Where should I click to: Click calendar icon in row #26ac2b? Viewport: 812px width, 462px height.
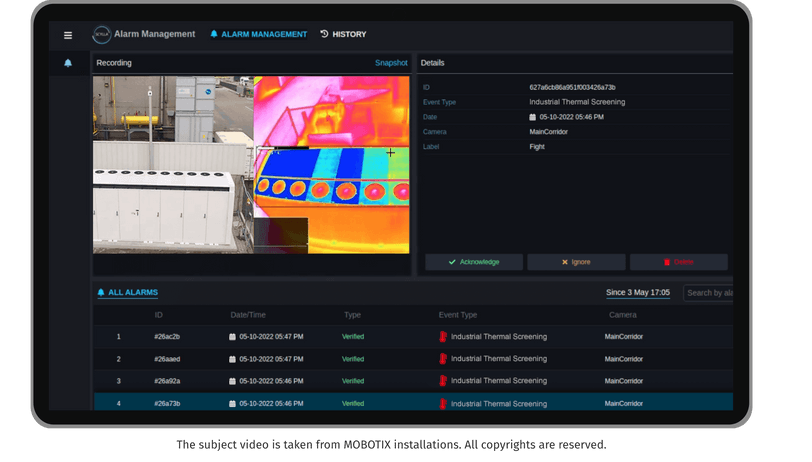click(x=232, y=337)
